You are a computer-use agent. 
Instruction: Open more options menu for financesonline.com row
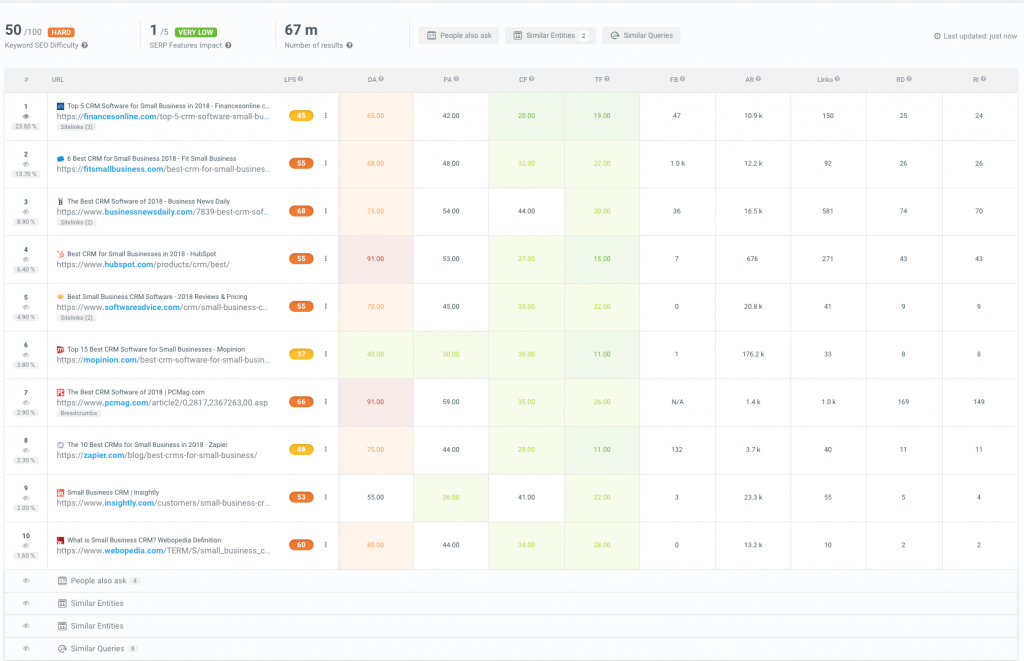325,116
